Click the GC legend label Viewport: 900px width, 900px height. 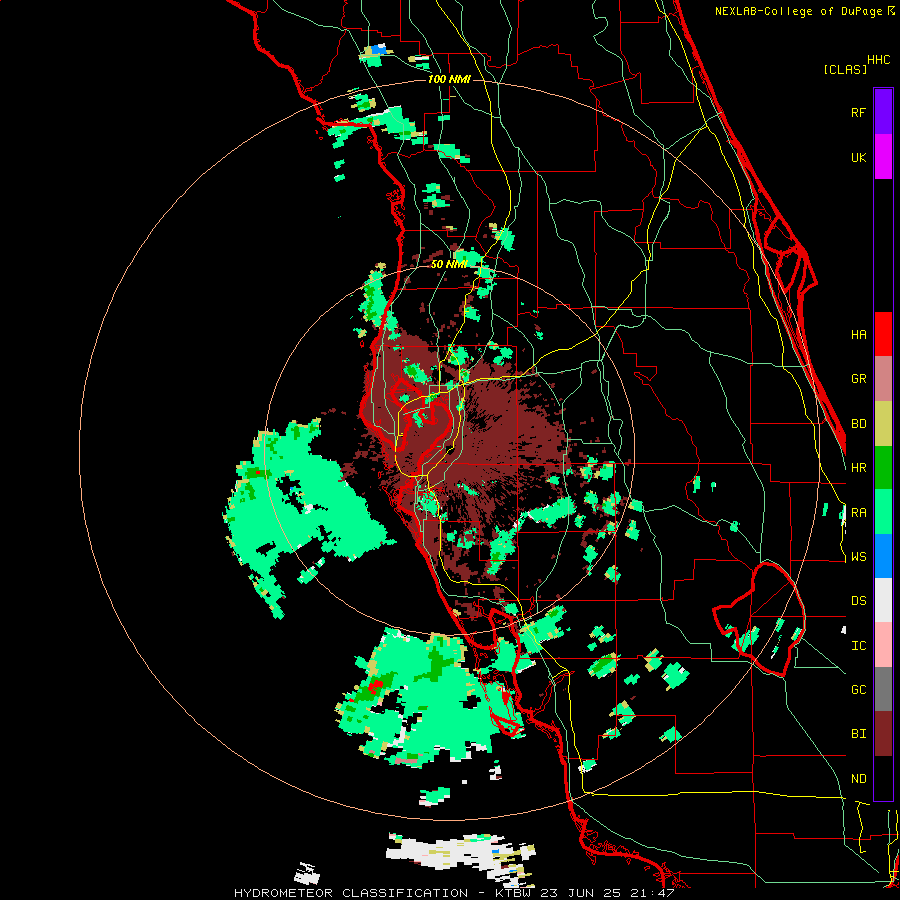click(x=858, y=689)
